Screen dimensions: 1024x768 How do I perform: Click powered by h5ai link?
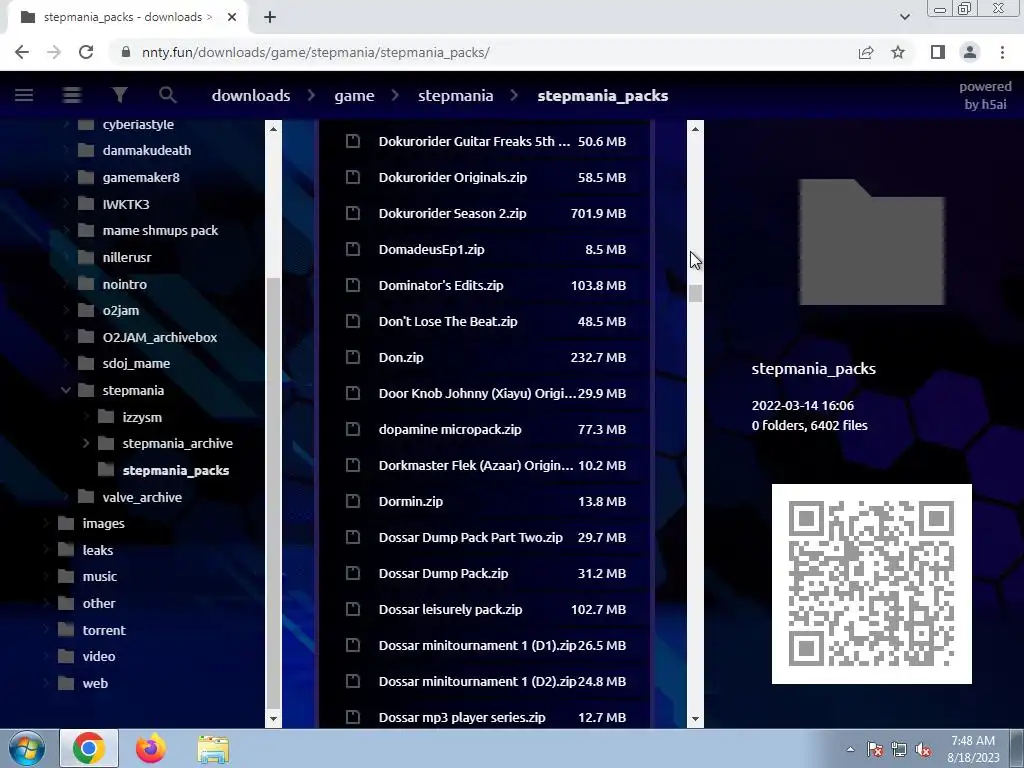[985, 95]
